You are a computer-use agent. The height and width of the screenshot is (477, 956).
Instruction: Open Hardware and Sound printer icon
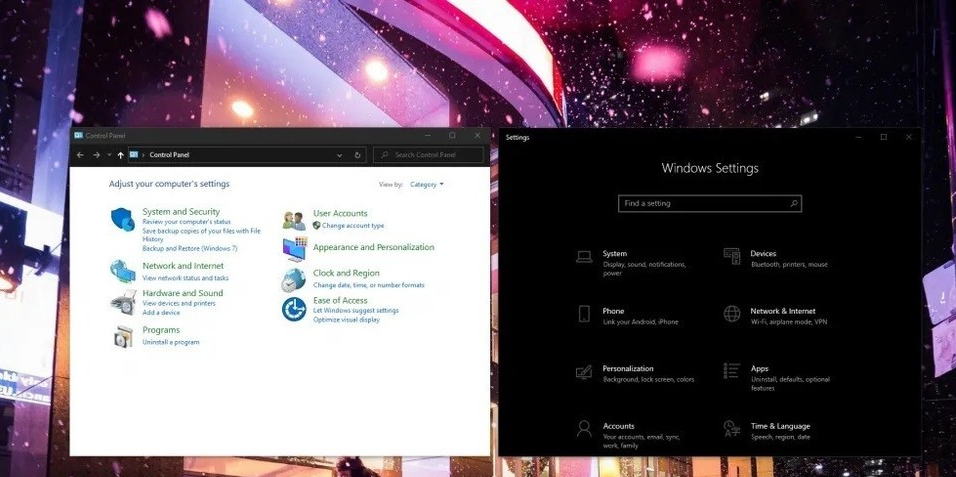123,302
